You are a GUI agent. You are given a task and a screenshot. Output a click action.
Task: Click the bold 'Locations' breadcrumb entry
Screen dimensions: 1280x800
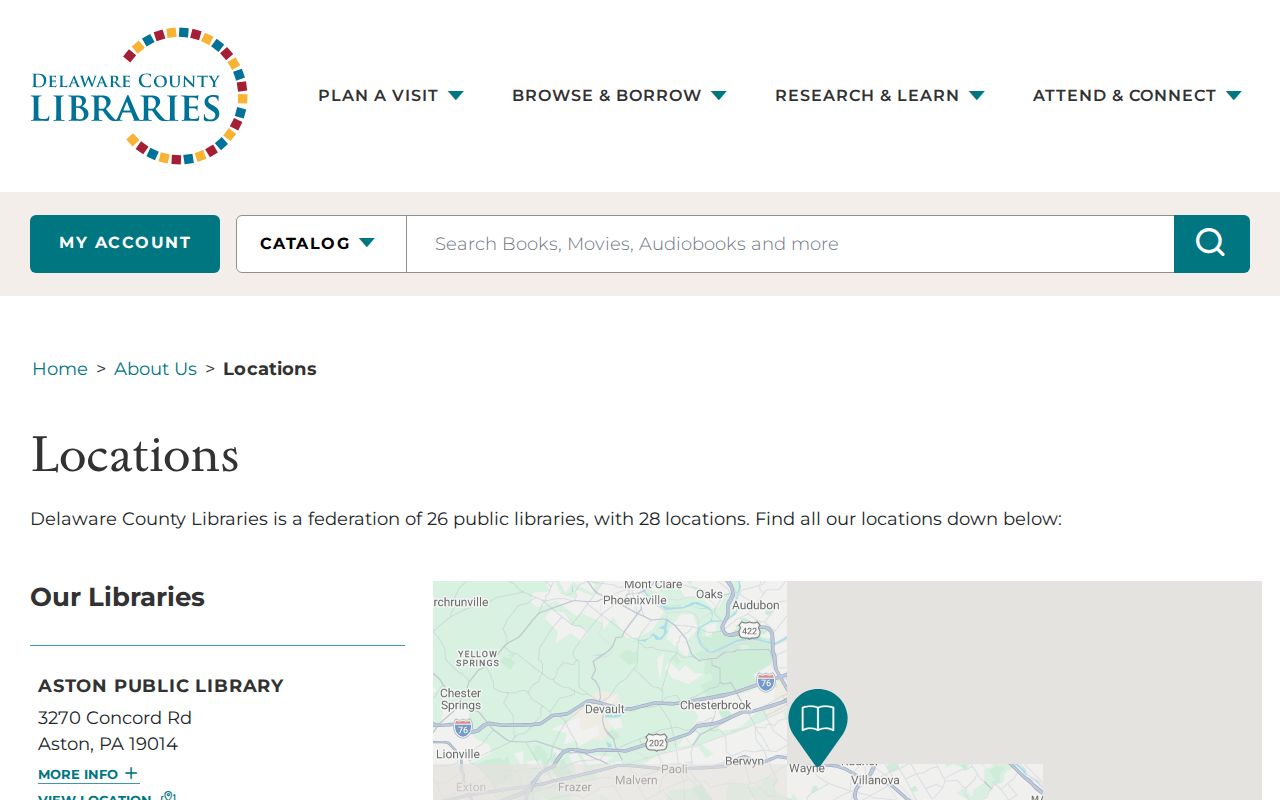coord(270,369)
